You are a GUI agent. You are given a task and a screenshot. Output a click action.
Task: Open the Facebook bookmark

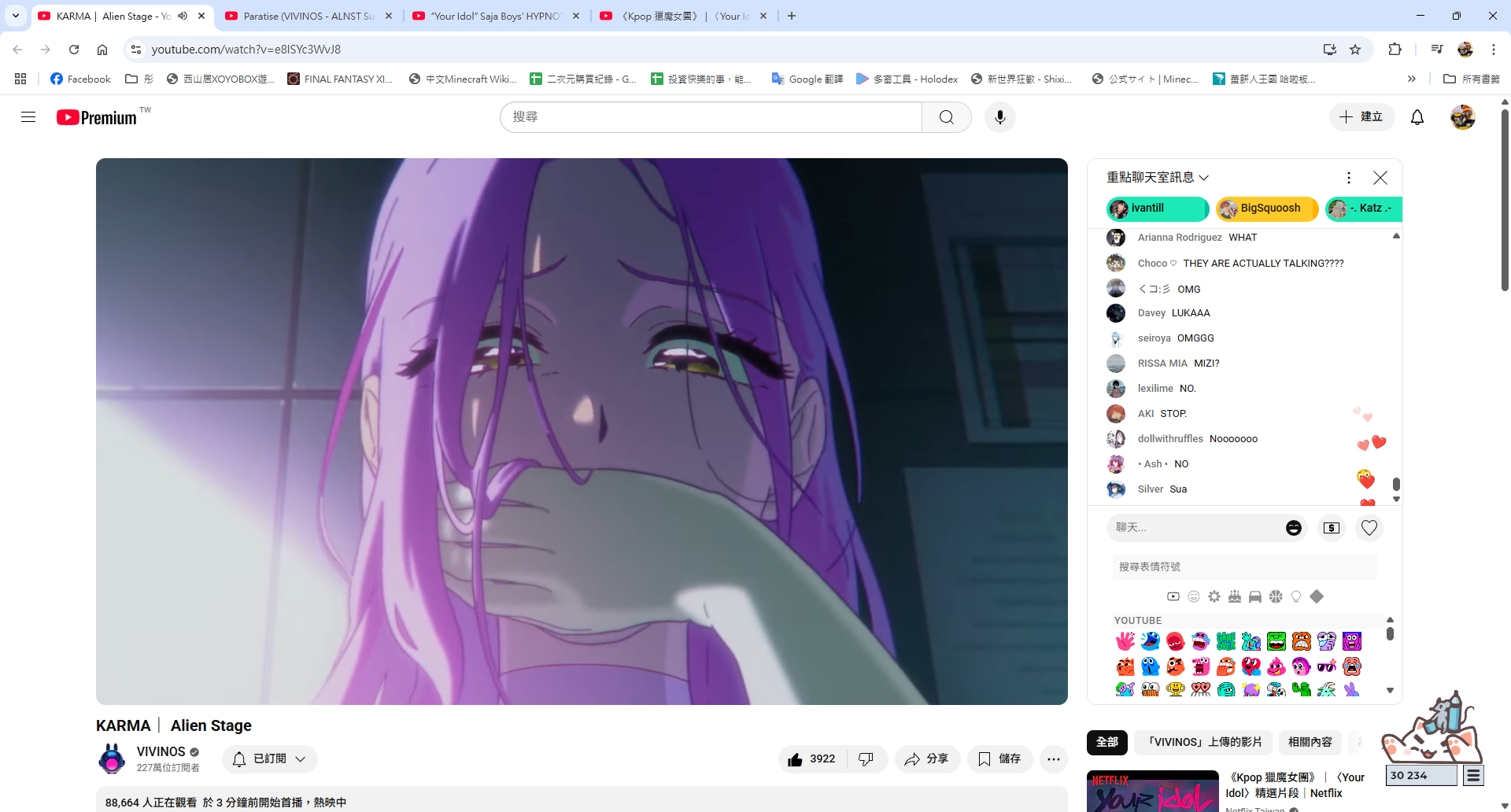(80, 79)
